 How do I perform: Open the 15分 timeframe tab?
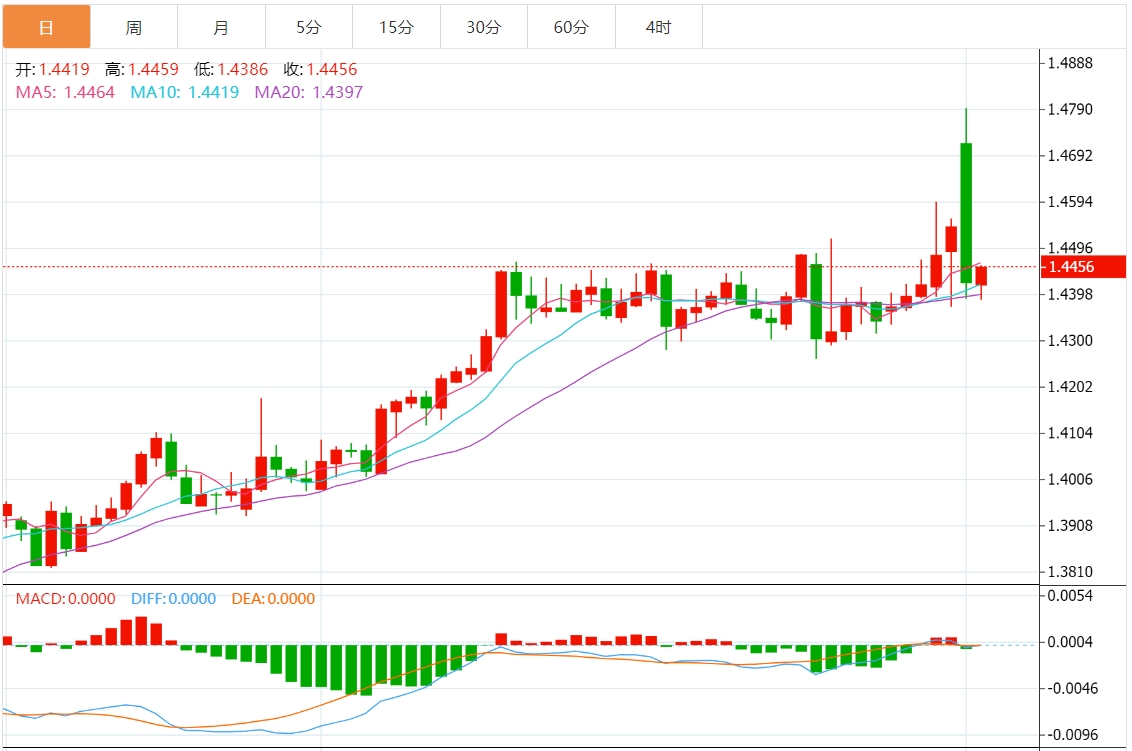tap(396, 27)
